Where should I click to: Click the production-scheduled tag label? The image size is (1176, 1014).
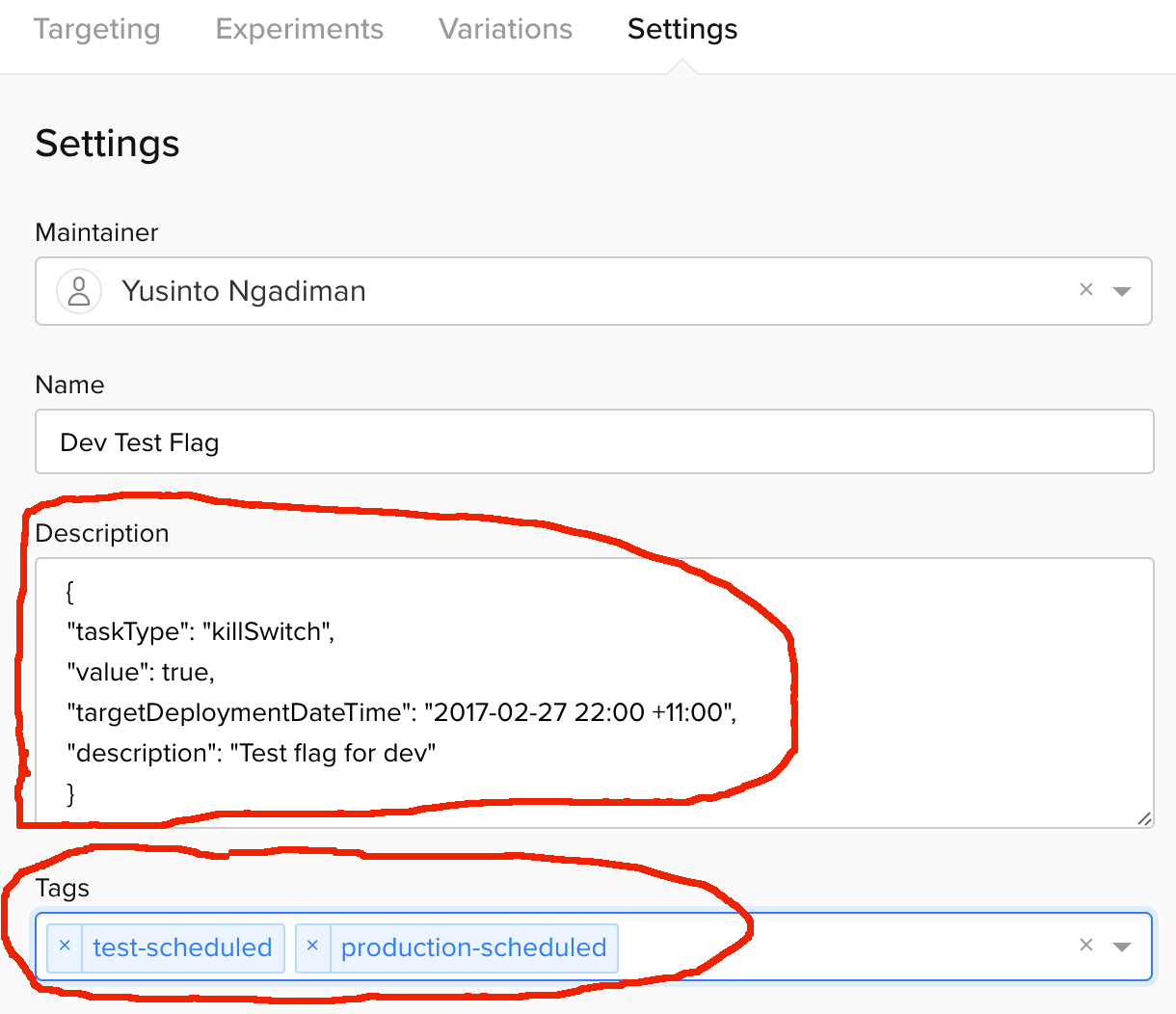[474, 947]
